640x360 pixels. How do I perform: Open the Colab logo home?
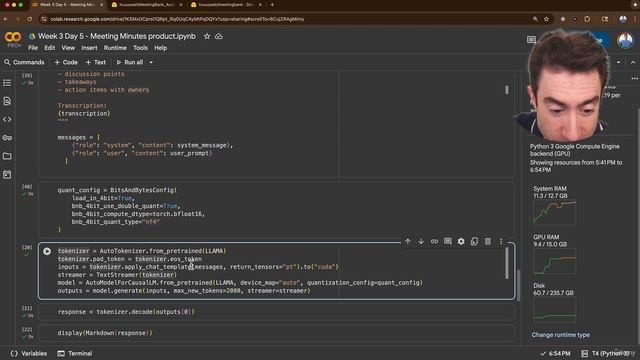[x=13, y=38]
